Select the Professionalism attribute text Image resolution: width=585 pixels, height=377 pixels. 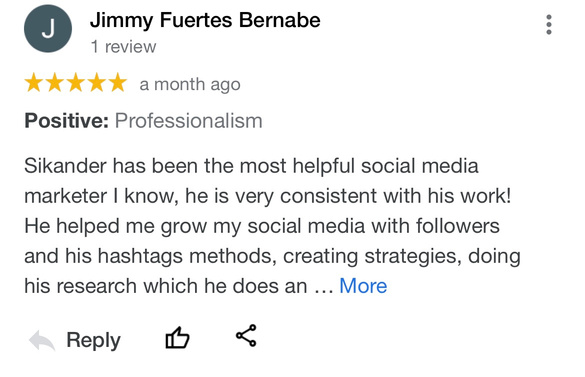coord(188,121)
